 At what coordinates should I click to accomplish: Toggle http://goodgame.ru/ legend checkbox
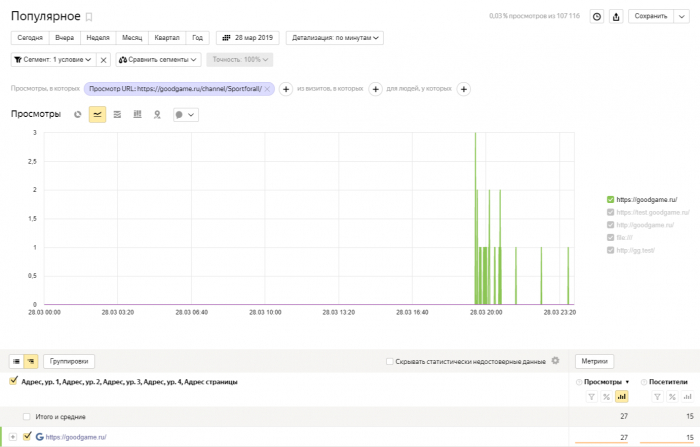(x=610, y=225)
